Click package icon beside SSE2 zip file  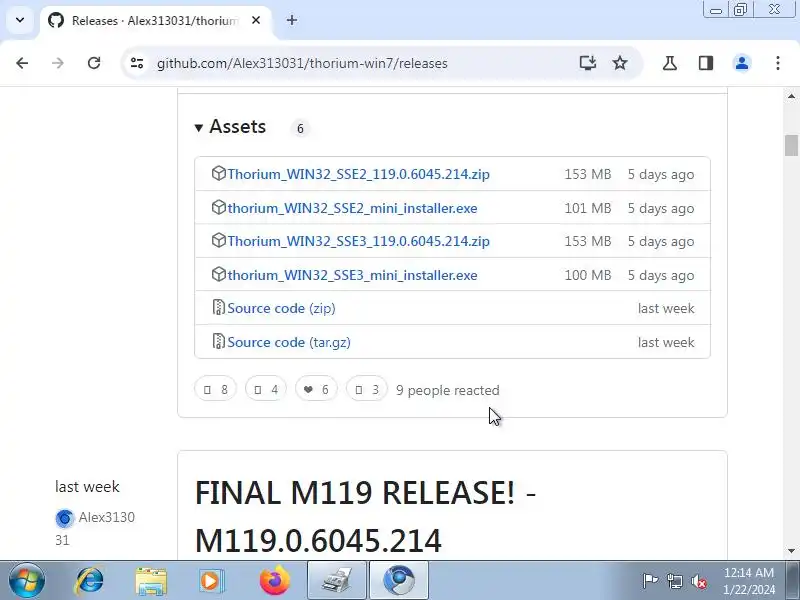point(218,173)
